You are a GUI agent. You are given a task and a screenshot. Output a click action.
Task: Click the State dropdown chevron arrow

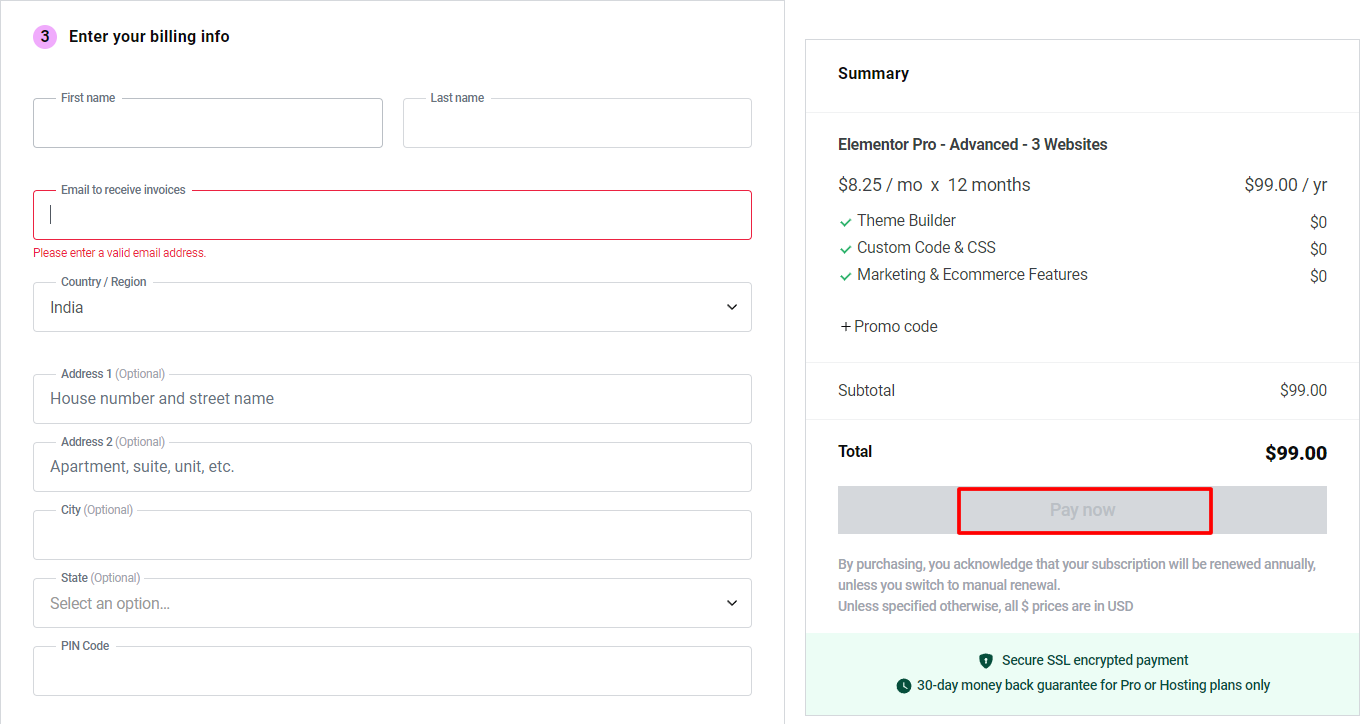(x=732, y=603)
